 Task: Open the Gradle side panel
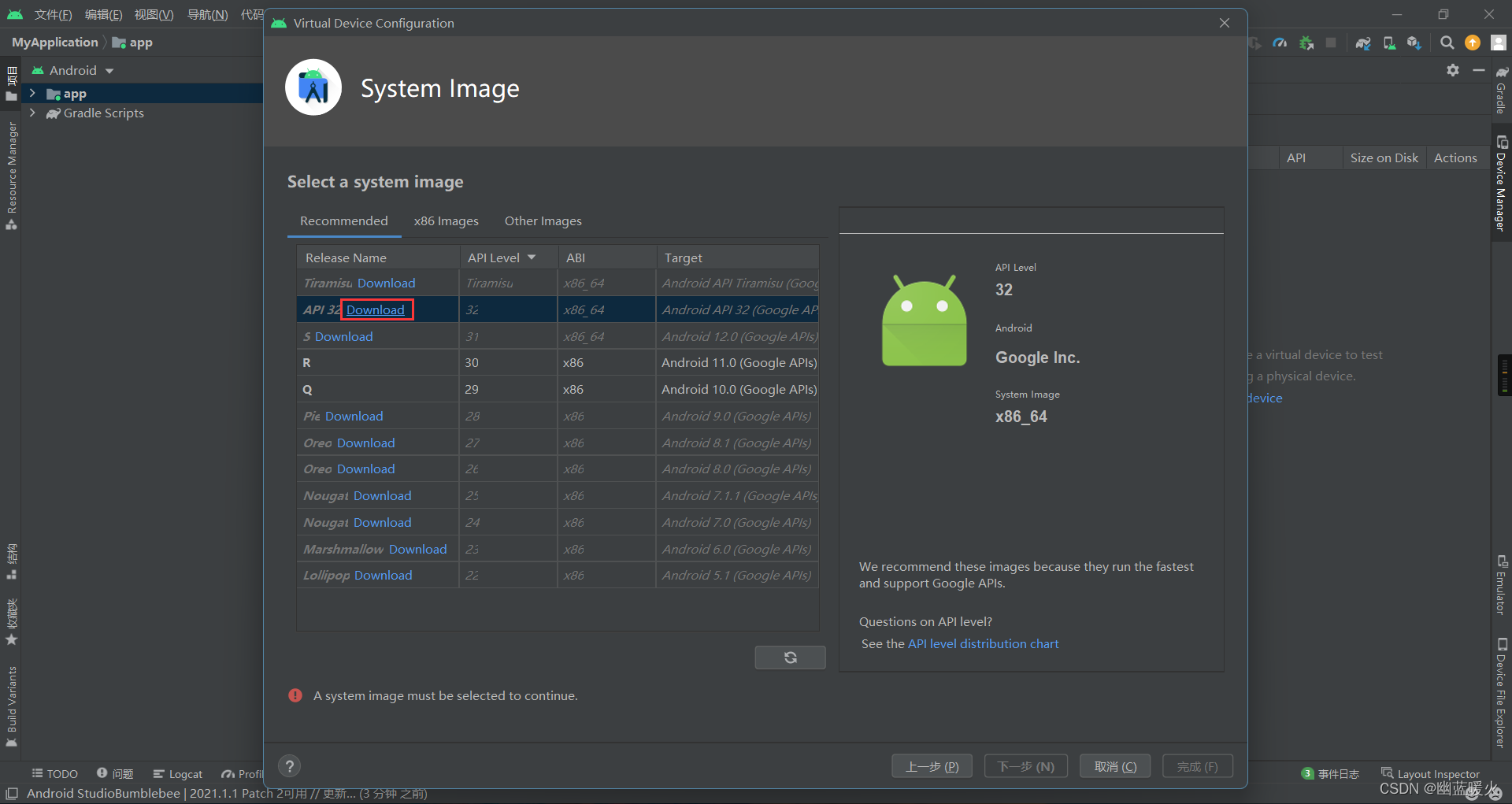click(x=1502, y=90)
